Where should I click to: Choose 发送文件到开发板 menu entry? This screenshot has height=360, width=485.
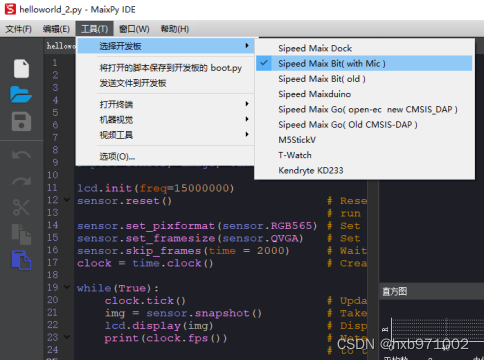(x=166, y=83)
